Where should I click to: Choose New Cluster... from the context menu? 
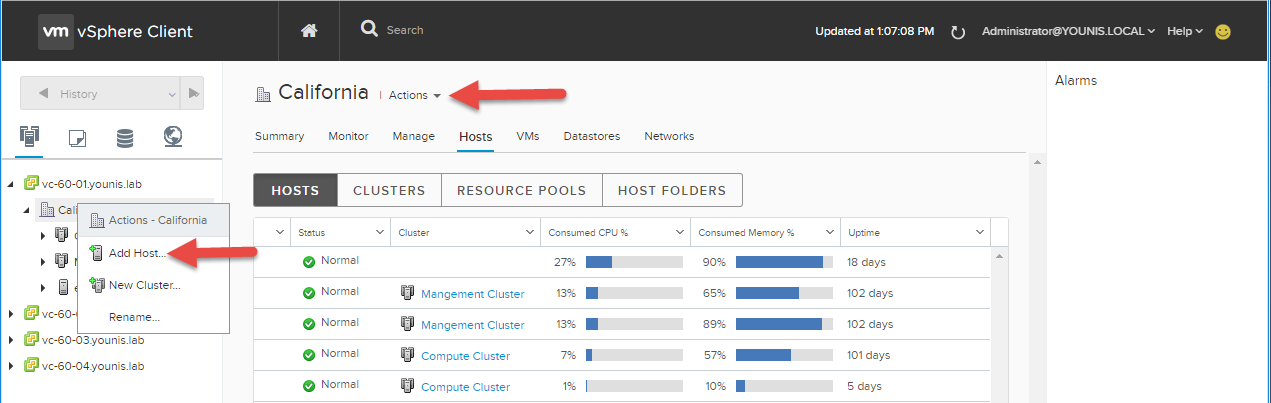pos(153,285)
